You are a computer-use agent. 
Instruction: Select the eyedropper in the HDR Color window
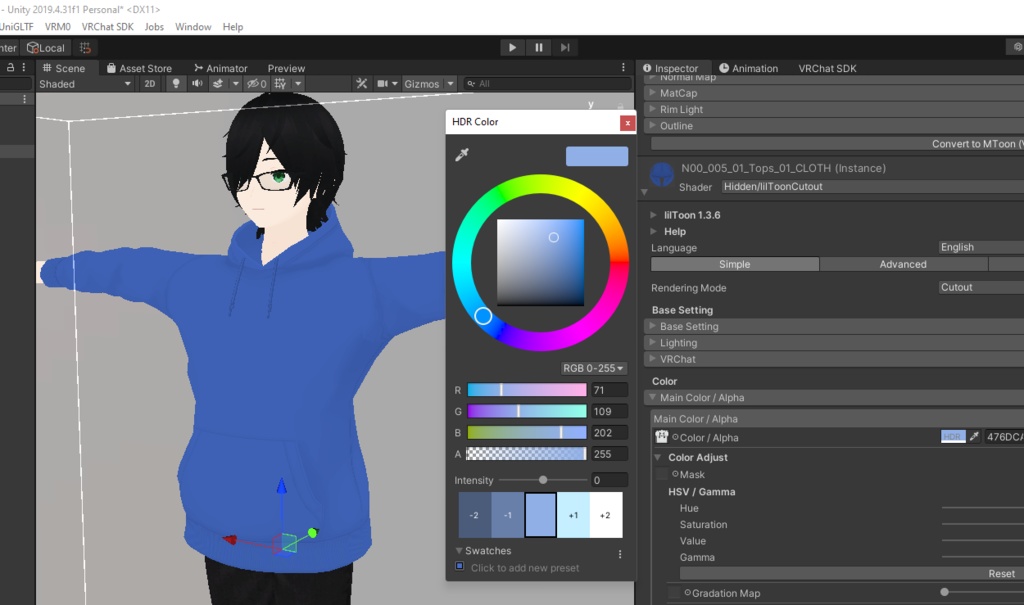[x=461, y=156]
